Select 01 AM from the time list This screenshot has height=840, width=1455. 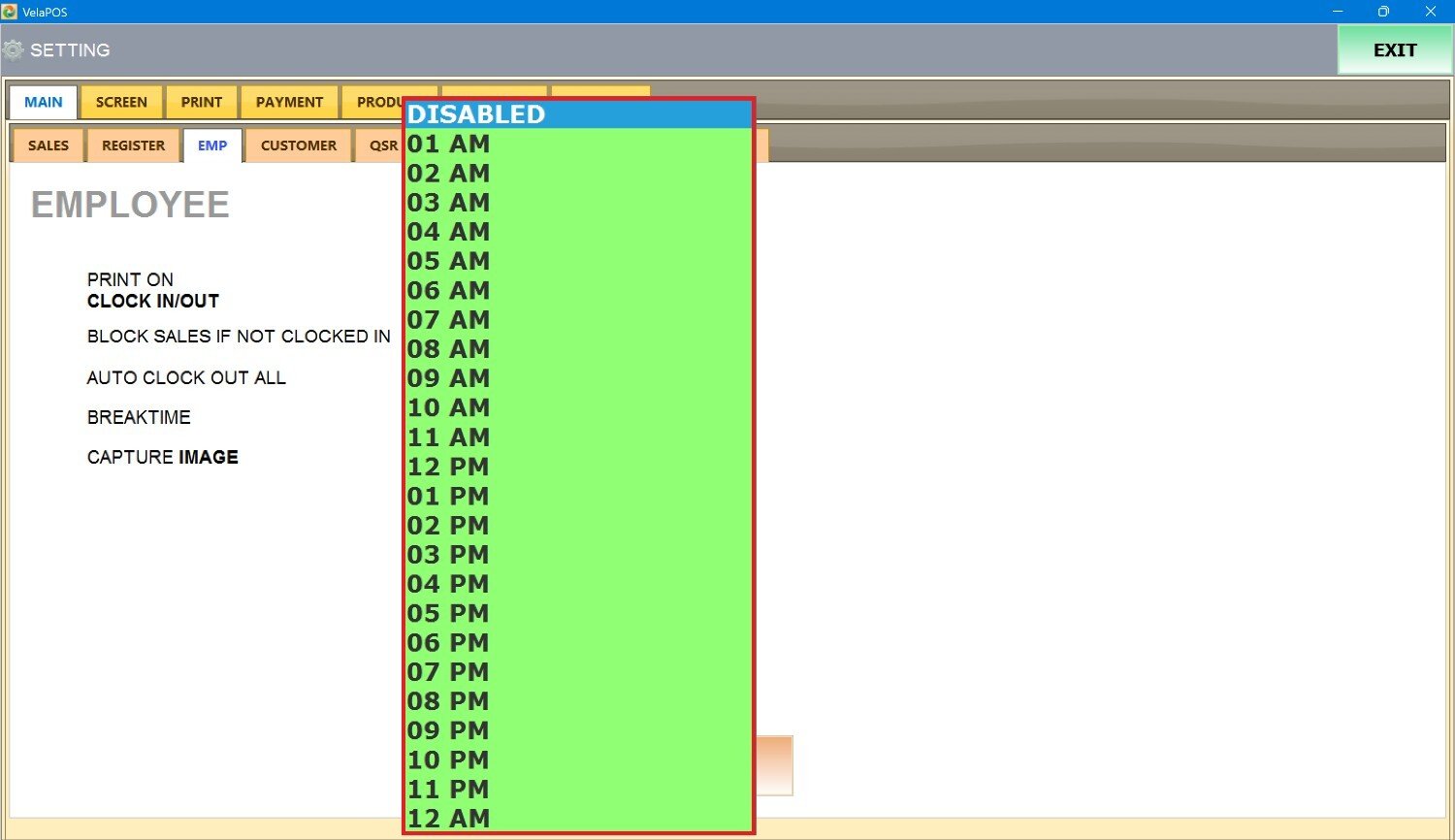pyautogui.click(x=578, y=144)
